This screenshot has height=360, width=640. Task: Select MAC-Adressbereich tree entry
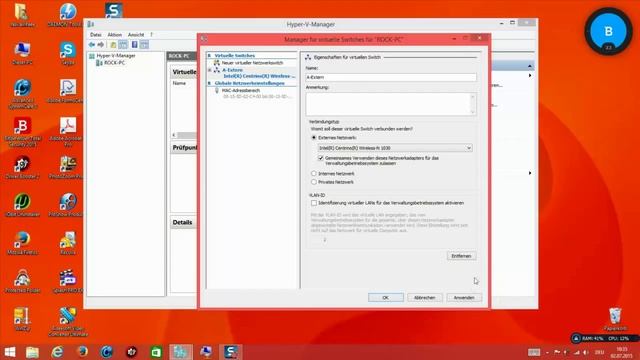241,91
